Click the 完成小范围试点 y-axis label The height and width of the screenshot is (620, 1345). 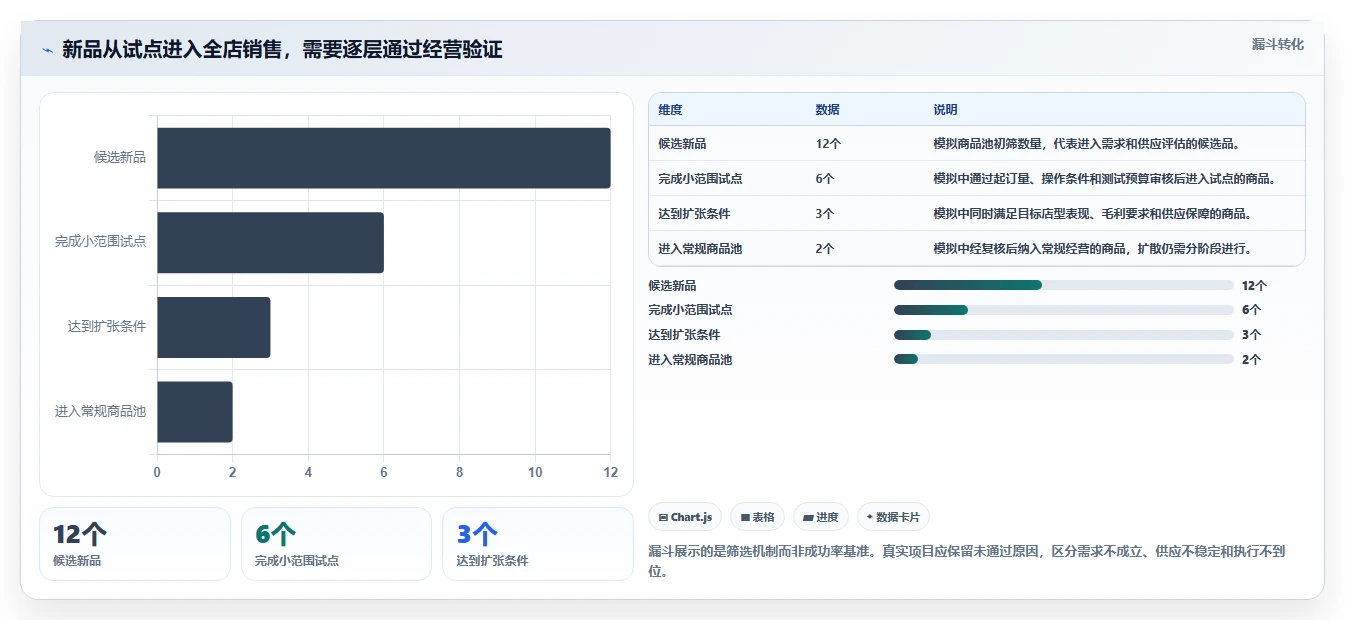tap(100, 242)
